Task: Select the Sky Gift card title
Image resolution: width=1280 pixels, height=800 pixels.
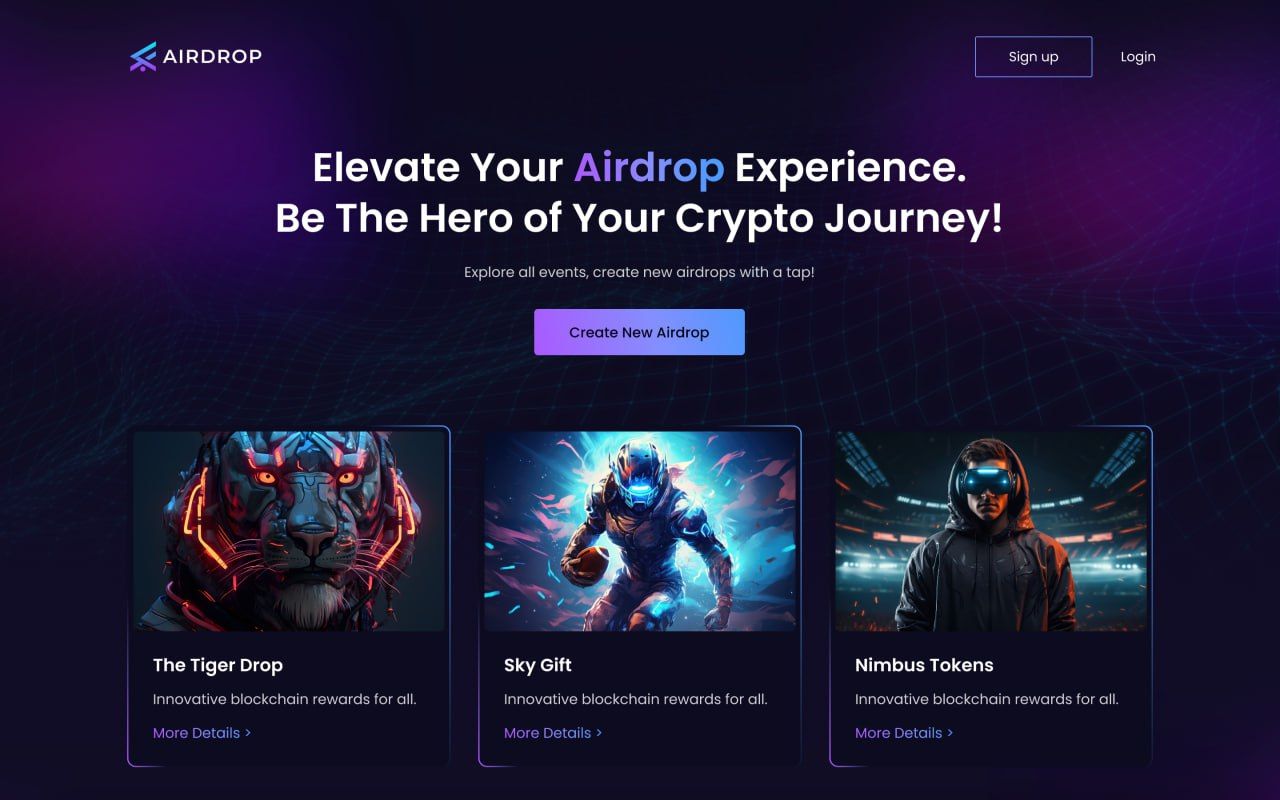Action: click(538, 665)
